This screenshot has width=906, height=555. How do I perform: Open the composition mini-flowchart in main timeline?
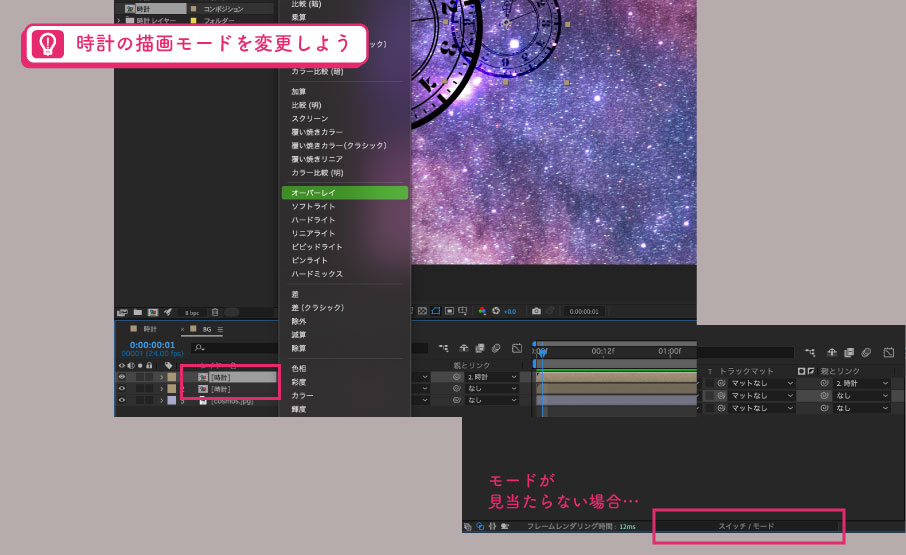pos(443,348)
